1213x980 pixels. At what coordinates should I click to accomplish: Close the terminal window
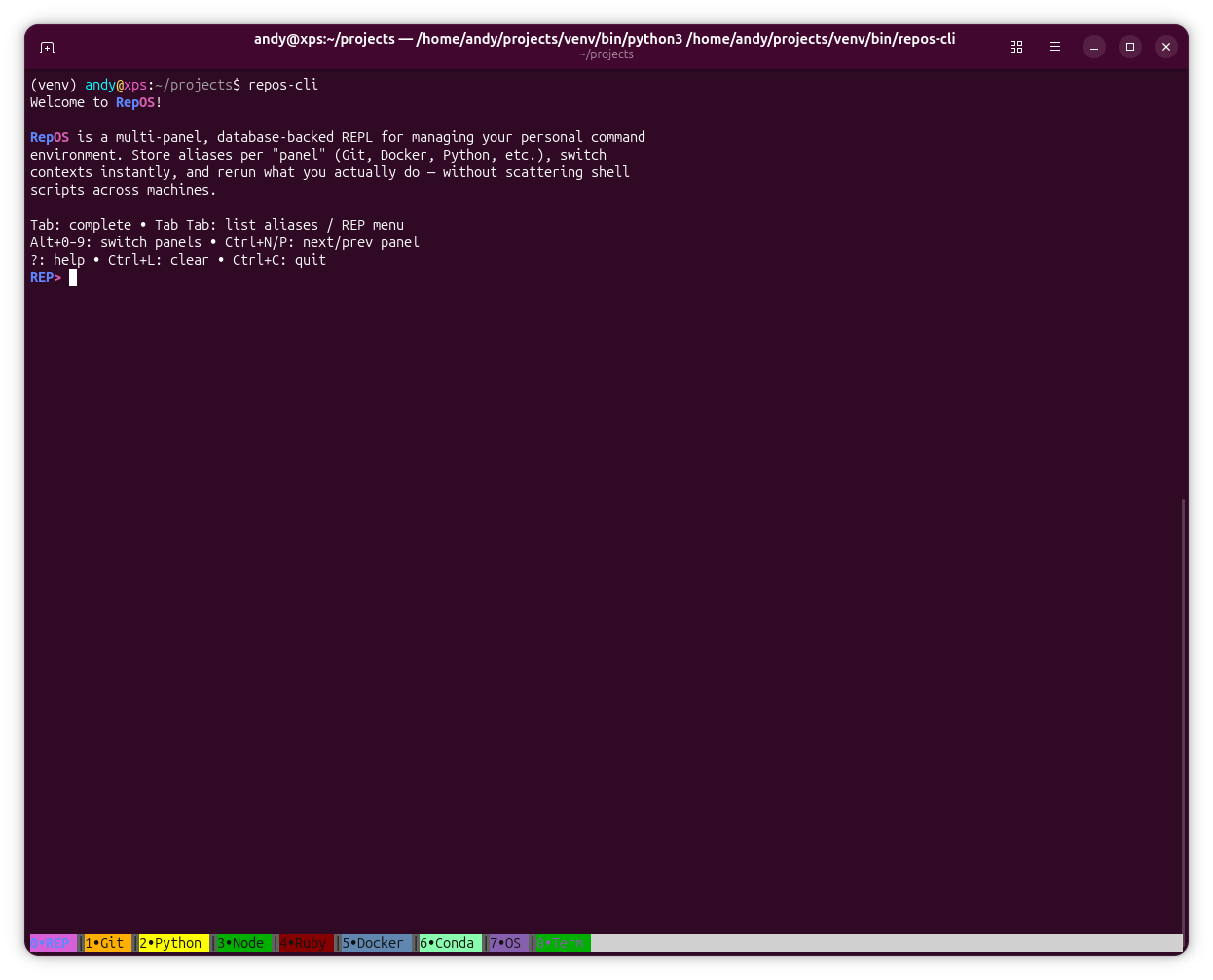click(x=1166, y=47)
